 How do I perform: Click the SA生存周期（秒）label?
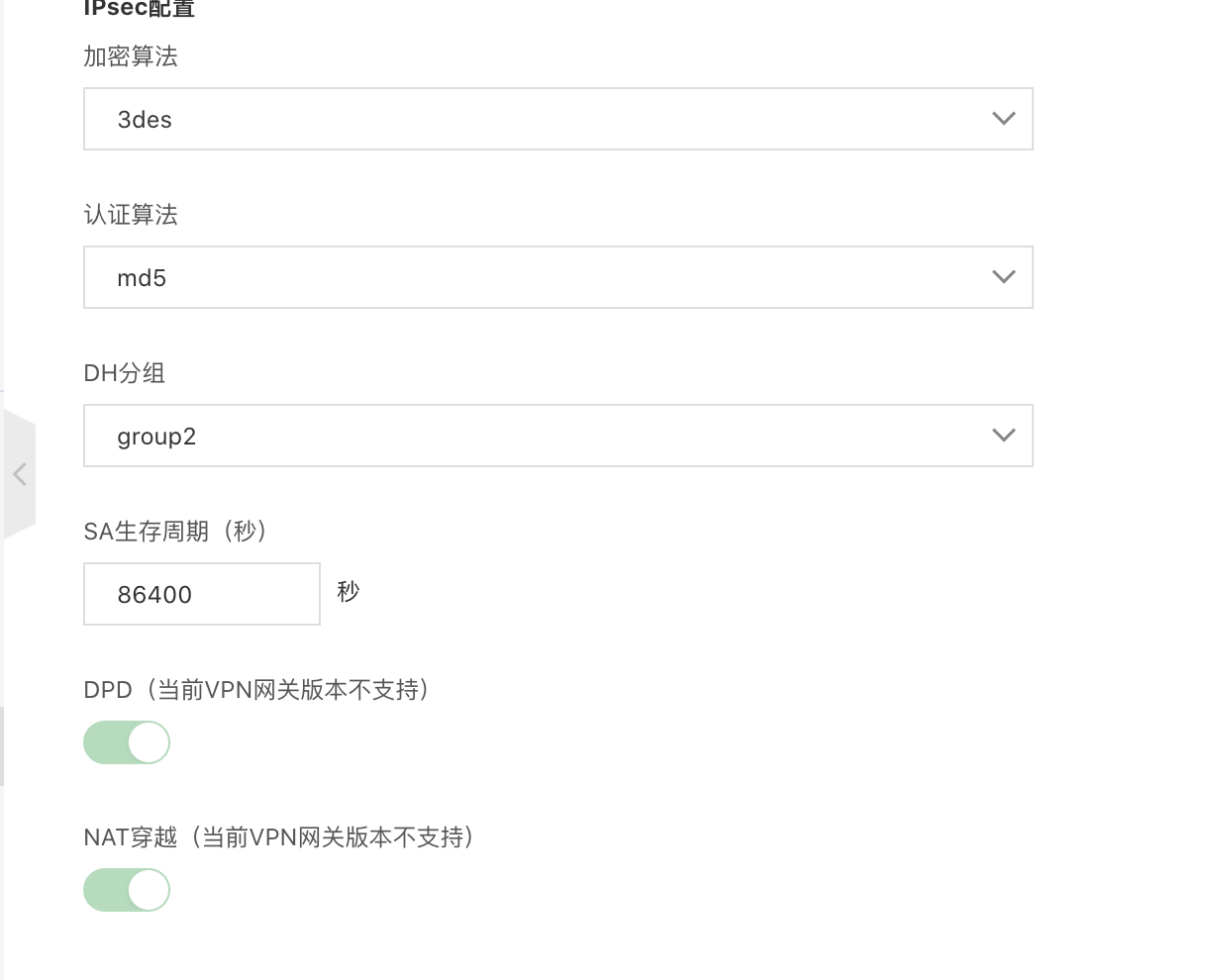point(176,532)
